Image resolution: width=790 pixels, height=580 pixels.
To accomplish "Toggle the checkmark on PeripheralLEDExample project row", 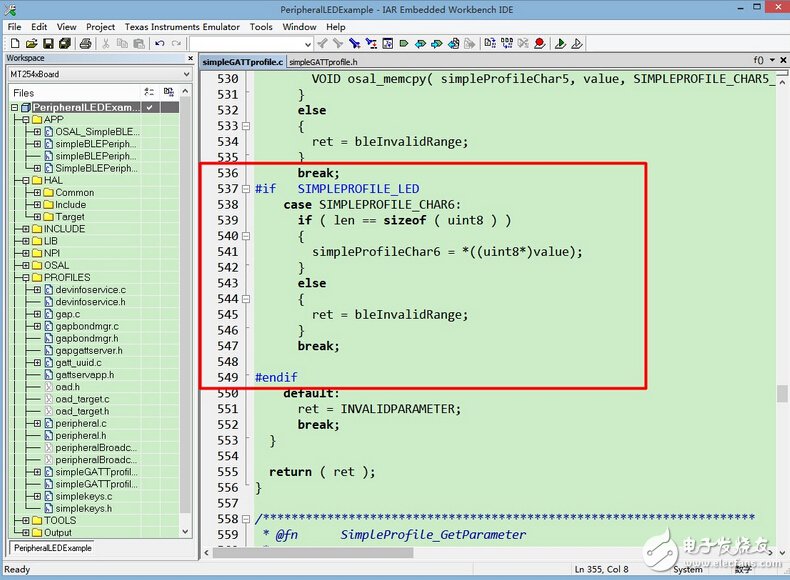I will click(149, 107).
